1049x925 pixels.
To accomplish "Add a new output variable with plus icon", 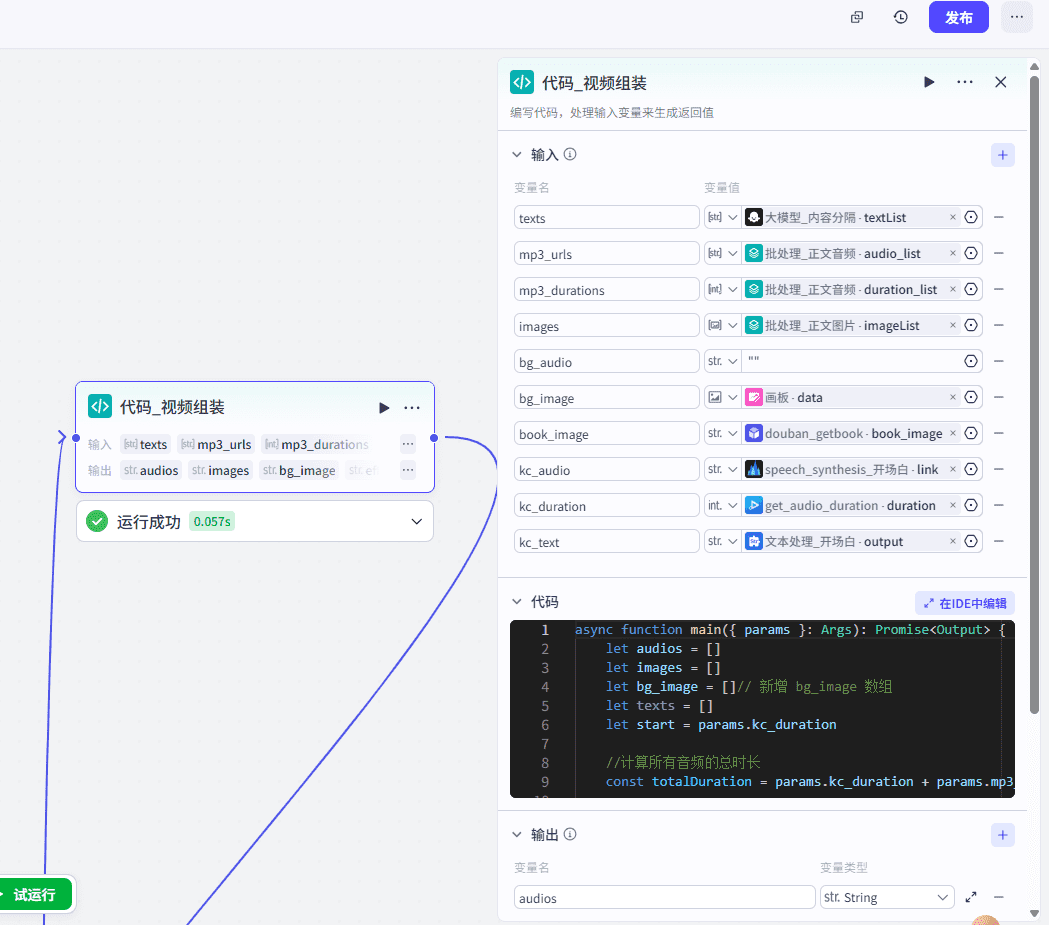I will click(1003, 835).
